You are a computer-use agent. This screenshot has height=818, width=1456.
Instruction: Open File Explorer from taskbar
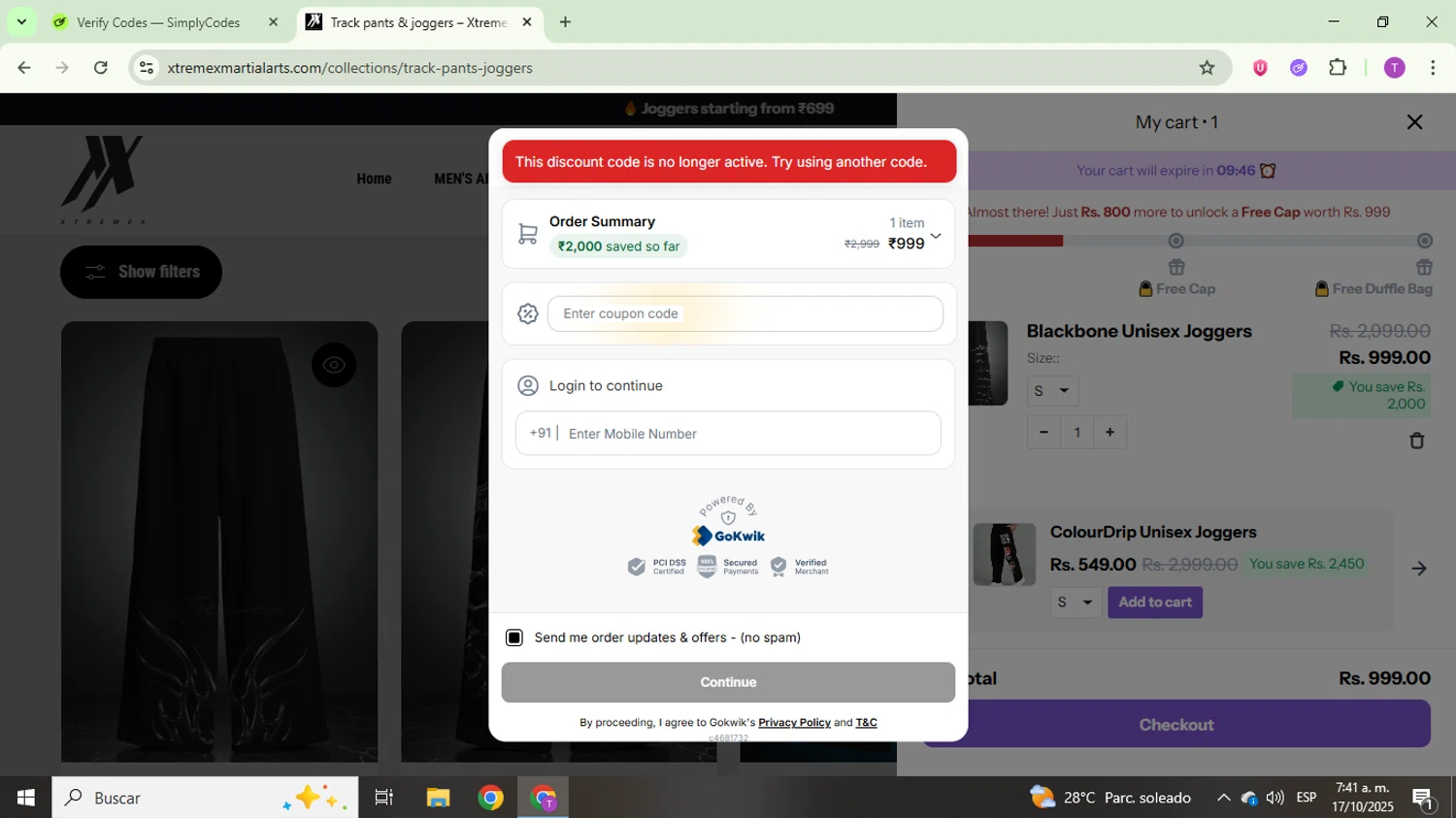(x=438, y=798)
